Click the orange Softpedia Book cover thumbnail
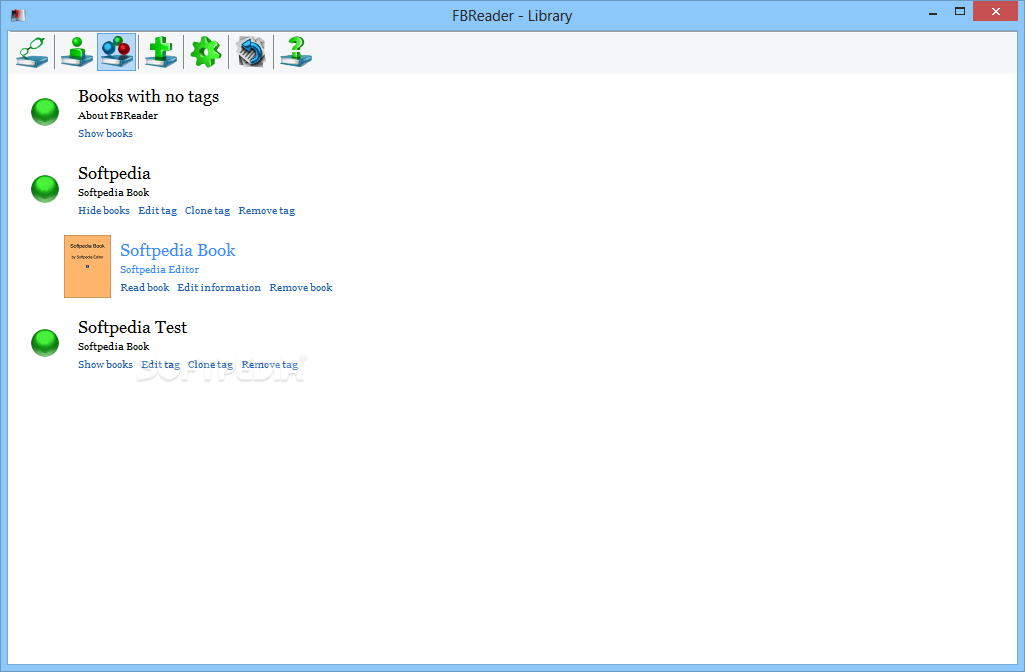The height and width of the screenshot is (672, 1025). 88,267
